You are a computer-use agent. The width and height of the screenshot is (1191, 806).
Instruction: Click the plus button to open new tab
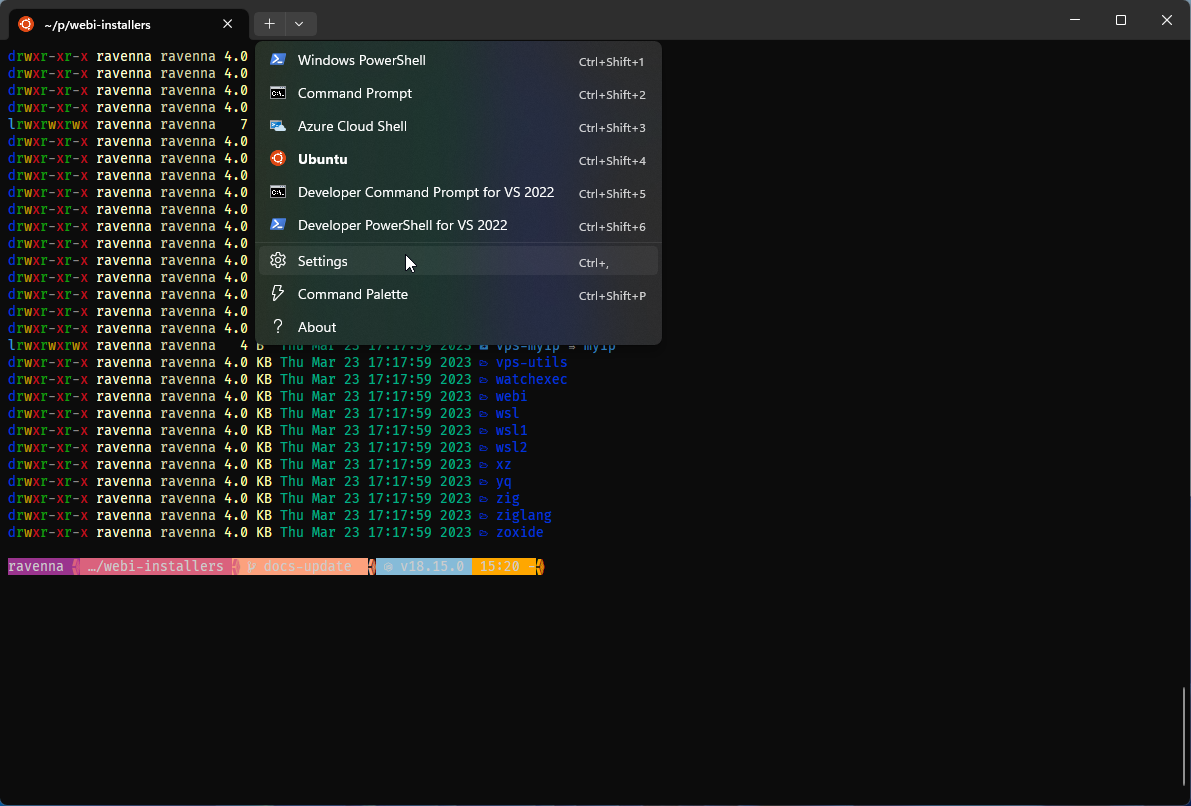click(268, 23)
